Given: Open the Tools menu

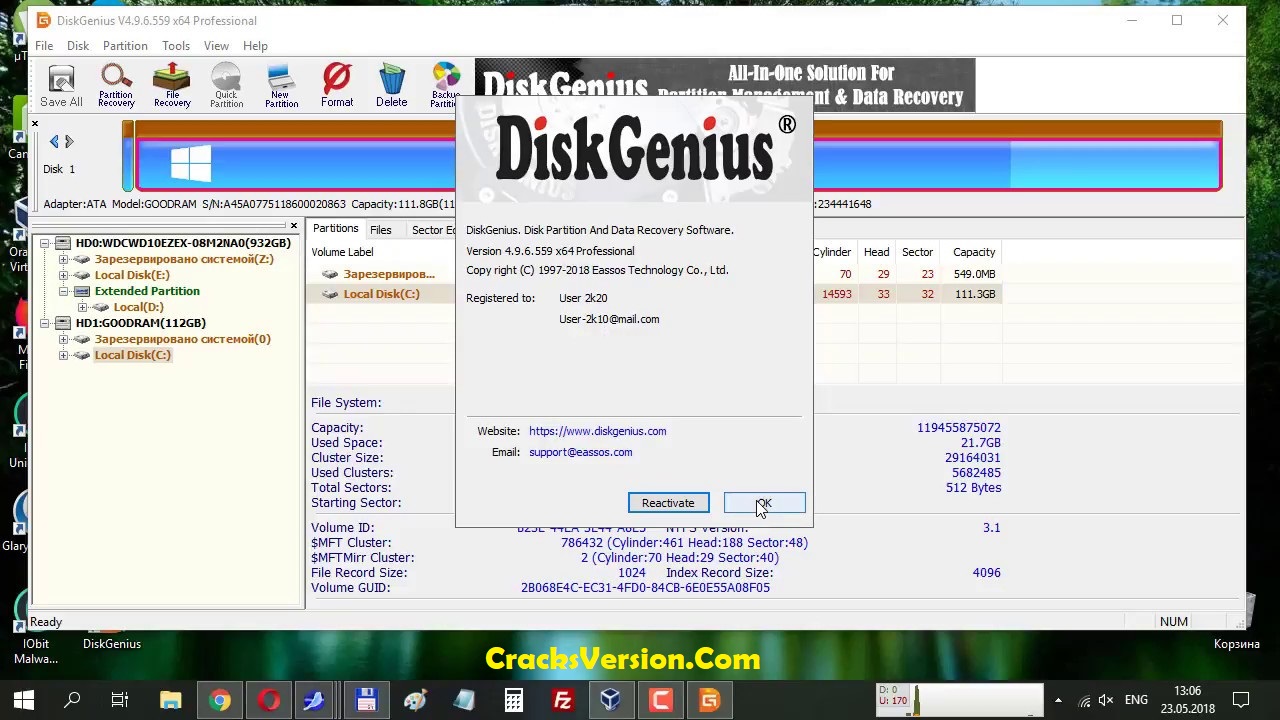Looking at the screenshot, I should pyautogui.click(x=176, y=46).
